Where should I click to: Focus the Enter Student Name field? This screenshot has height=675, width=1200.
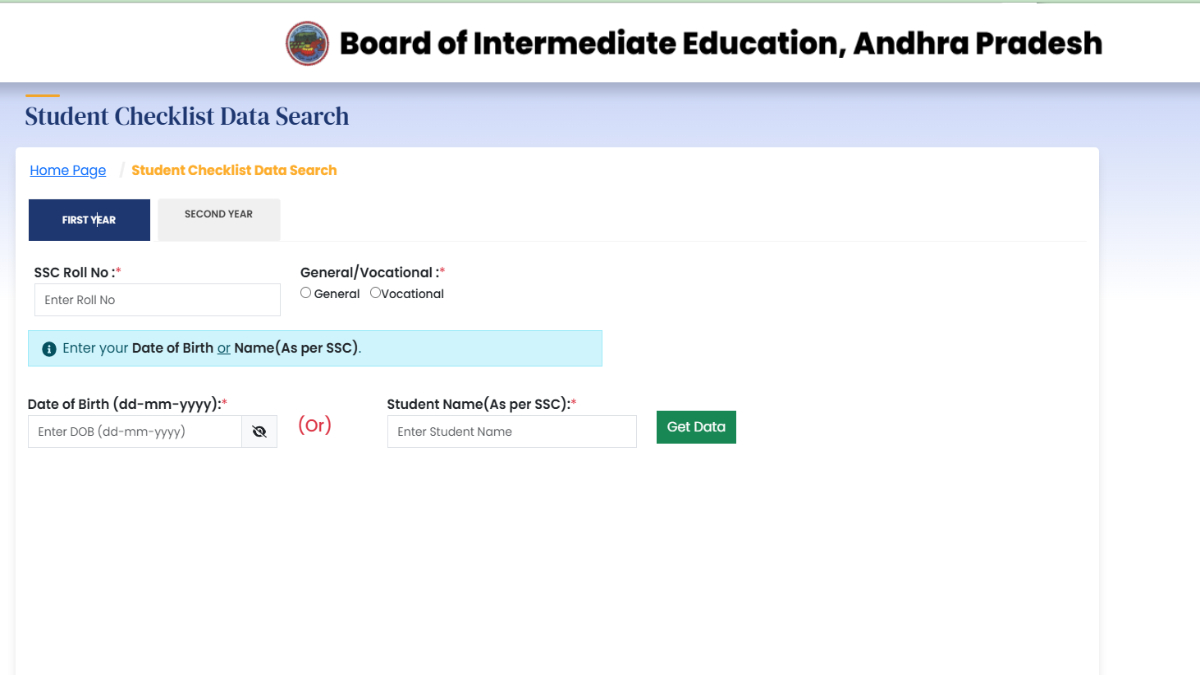(x=511, y=432)
